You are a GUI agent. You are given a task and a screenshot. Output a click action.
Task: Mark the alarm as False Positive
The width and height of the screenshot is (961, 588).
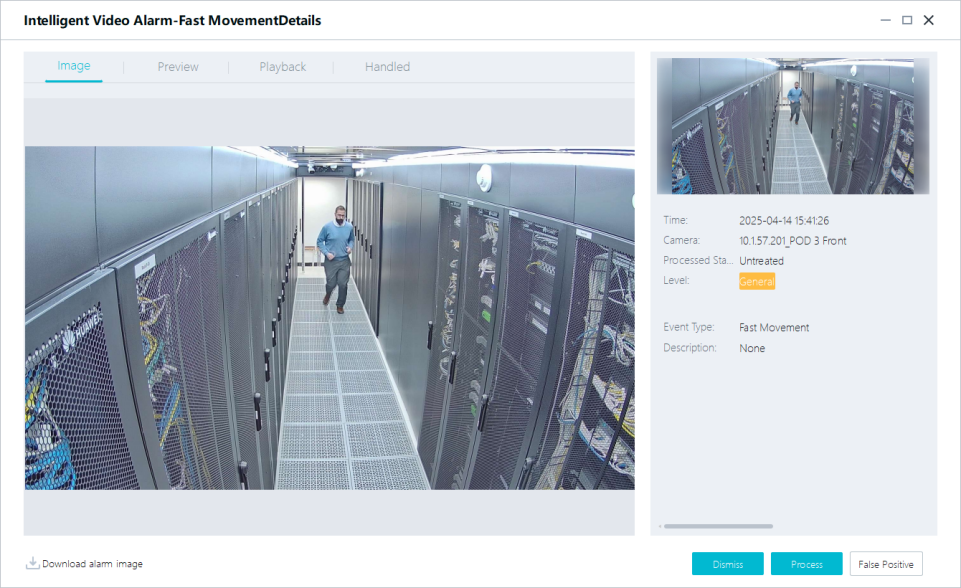885,564
